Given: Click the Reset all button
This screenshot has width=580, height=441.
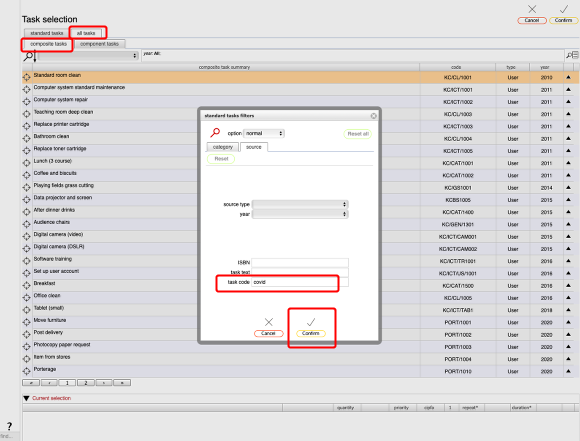Looking at the screenshot, I should [358, 134].
